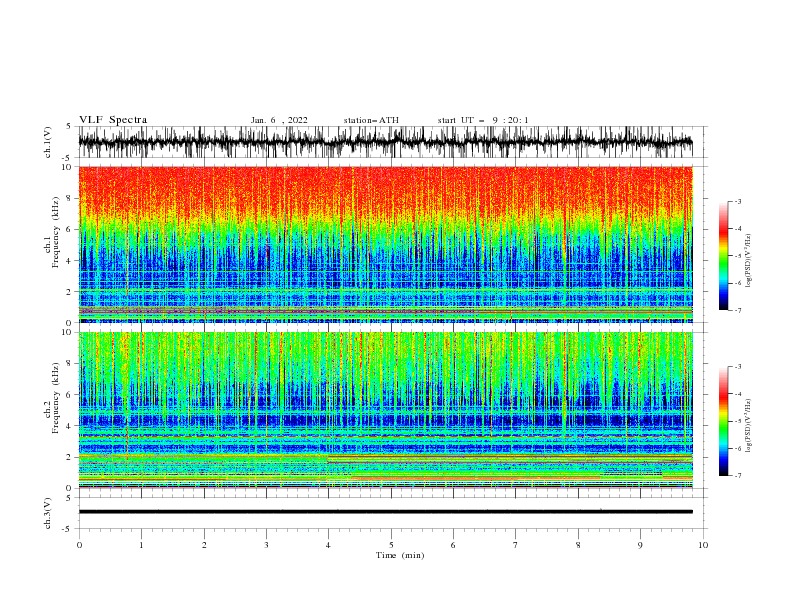The height and width of the screenshot is (612, 792).
Task: Click the "start UT = 9:20:1" header text
Action: 483,120
